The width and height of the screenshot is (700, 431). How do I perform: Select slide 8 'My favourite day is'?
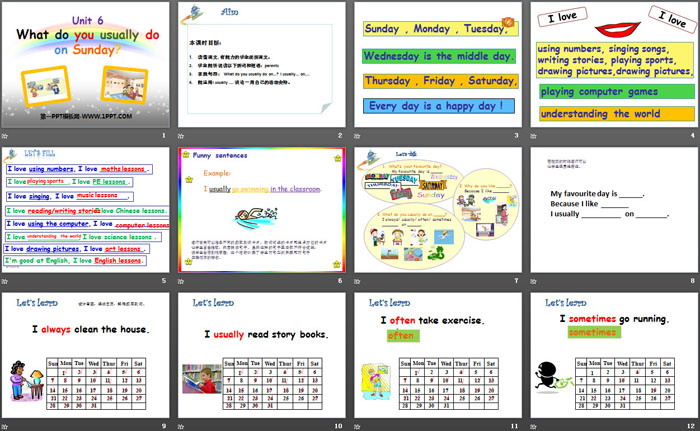pyautogui.click(x=614, y=210)
